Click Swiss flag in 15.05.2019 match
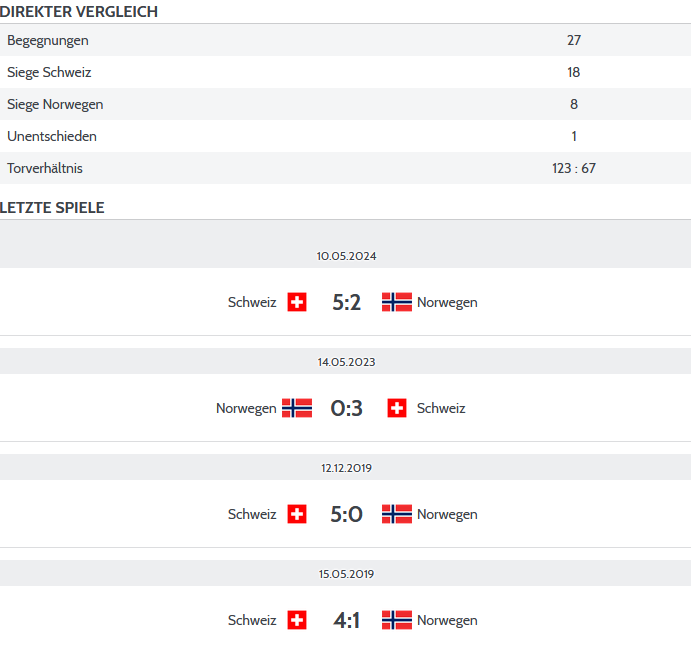691x651 pixels. pyautogui.click(x=297, y=620)
